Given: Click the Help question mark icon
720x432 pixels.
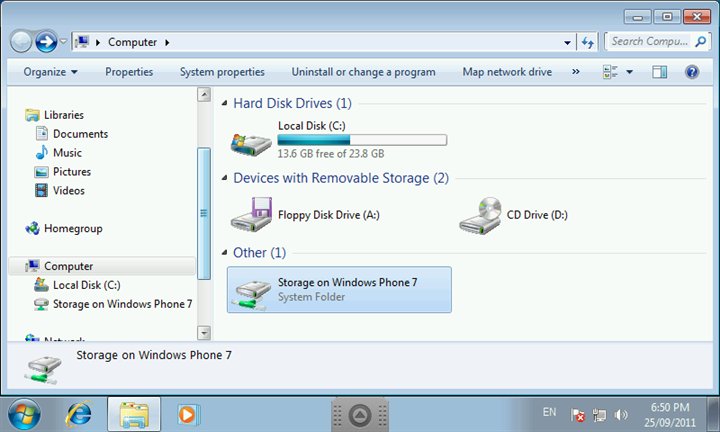Looking at the screenshot, I should 692,72.
